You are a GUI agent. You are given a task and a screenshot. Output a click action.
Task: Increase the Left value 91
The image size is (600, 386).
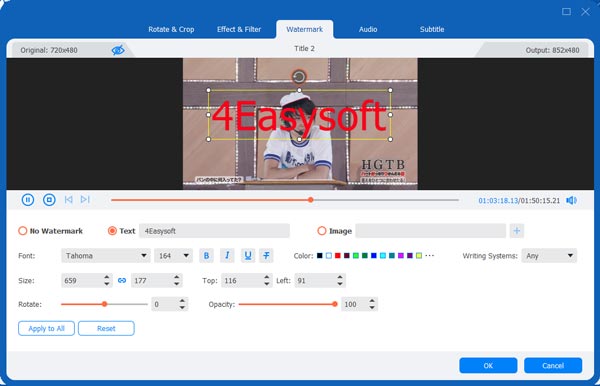[x=340, y=277]
